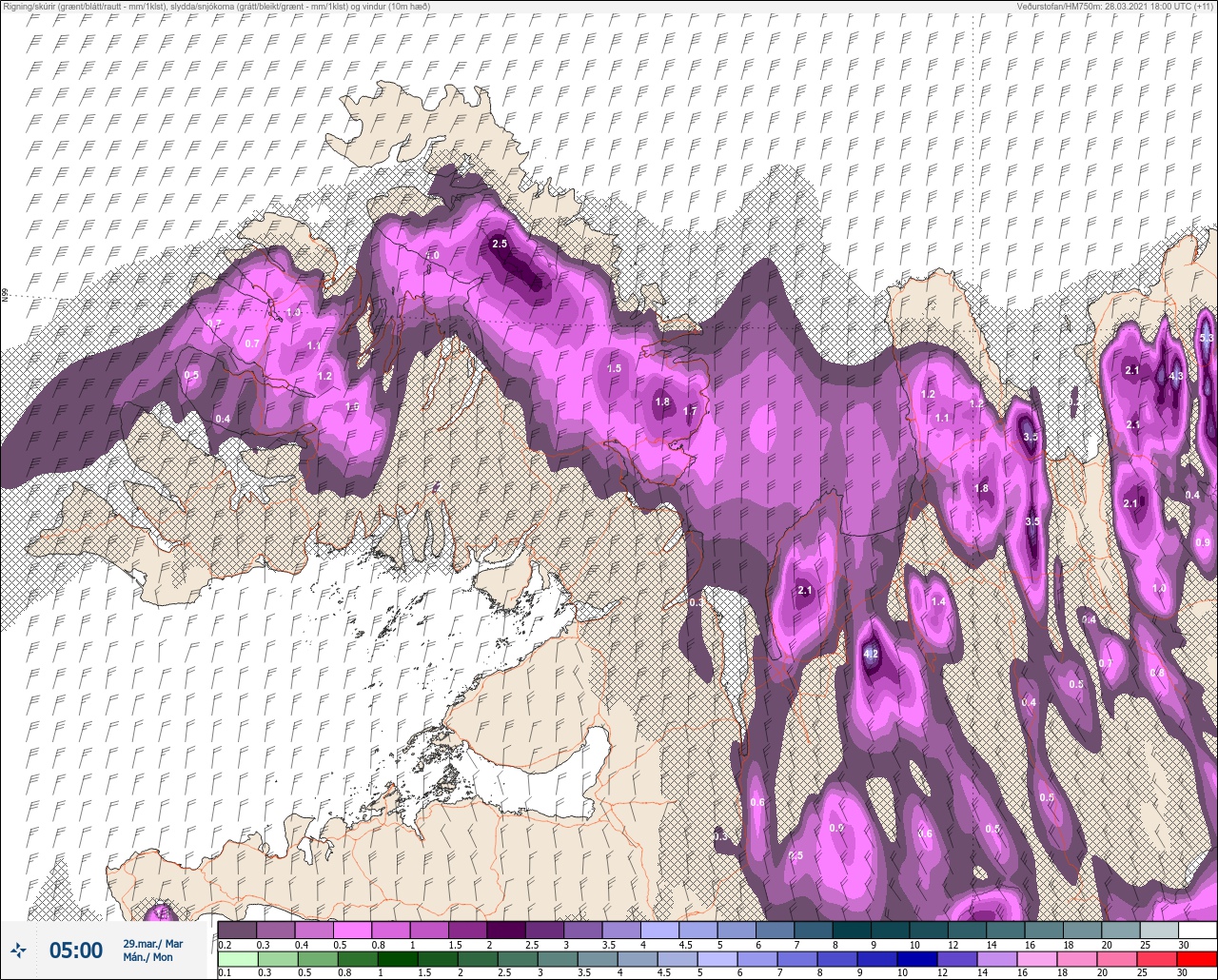The width and height of the screenshot is (1218, 980).
Task: Click the N99 latitude label on left edge
Action: pos(5,297)
